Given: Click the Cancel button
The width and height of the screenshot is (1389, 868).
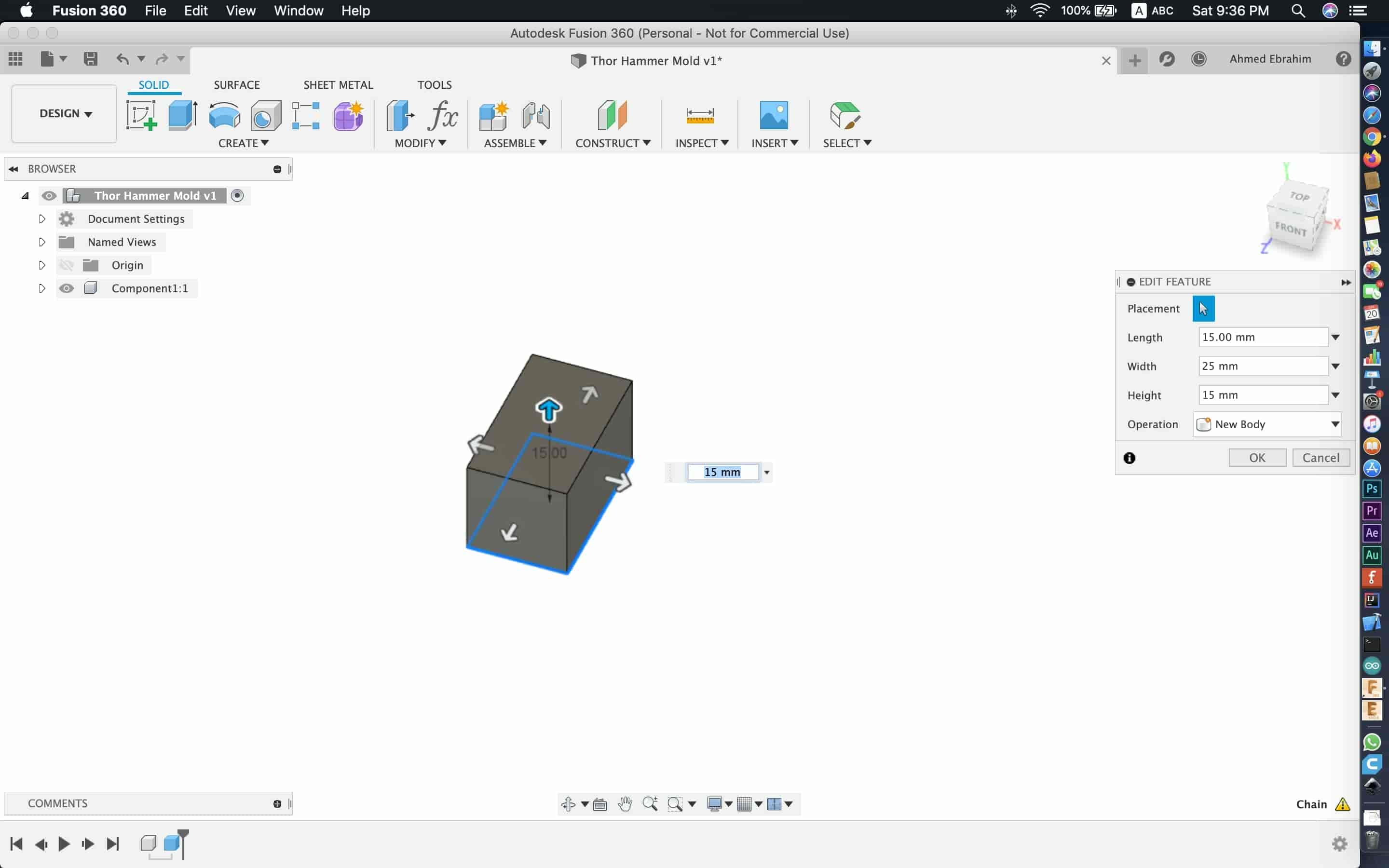Looking at the screenshot, I should (1321, 458).
